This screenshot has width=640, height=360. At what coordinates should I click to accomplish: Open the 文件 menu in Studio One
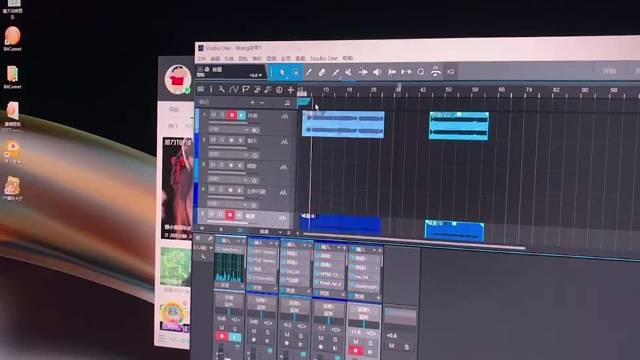(202, 59)
